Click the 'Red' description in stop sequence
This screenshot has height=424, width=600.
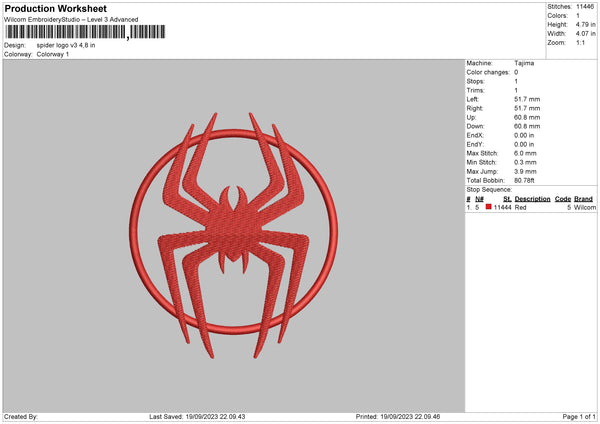click(x=520, y=207)
